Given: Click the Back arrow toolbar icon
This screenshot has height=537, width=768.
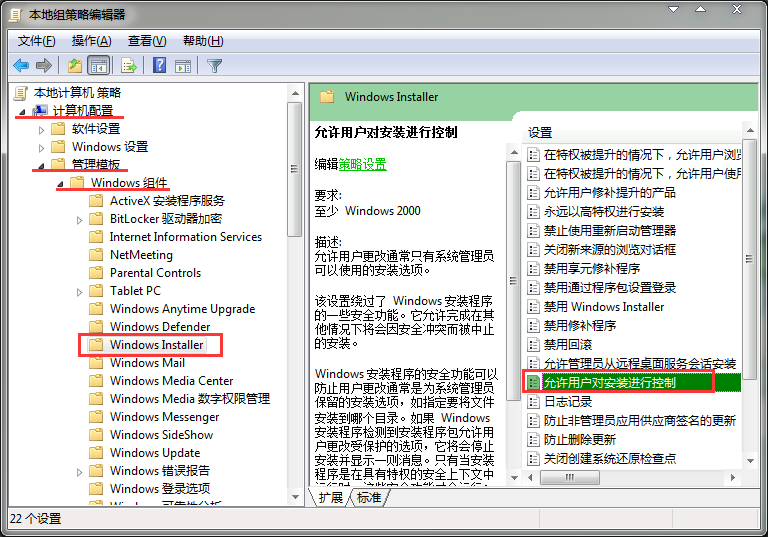Looking at the screenshot, I should [x=21, y=66].
